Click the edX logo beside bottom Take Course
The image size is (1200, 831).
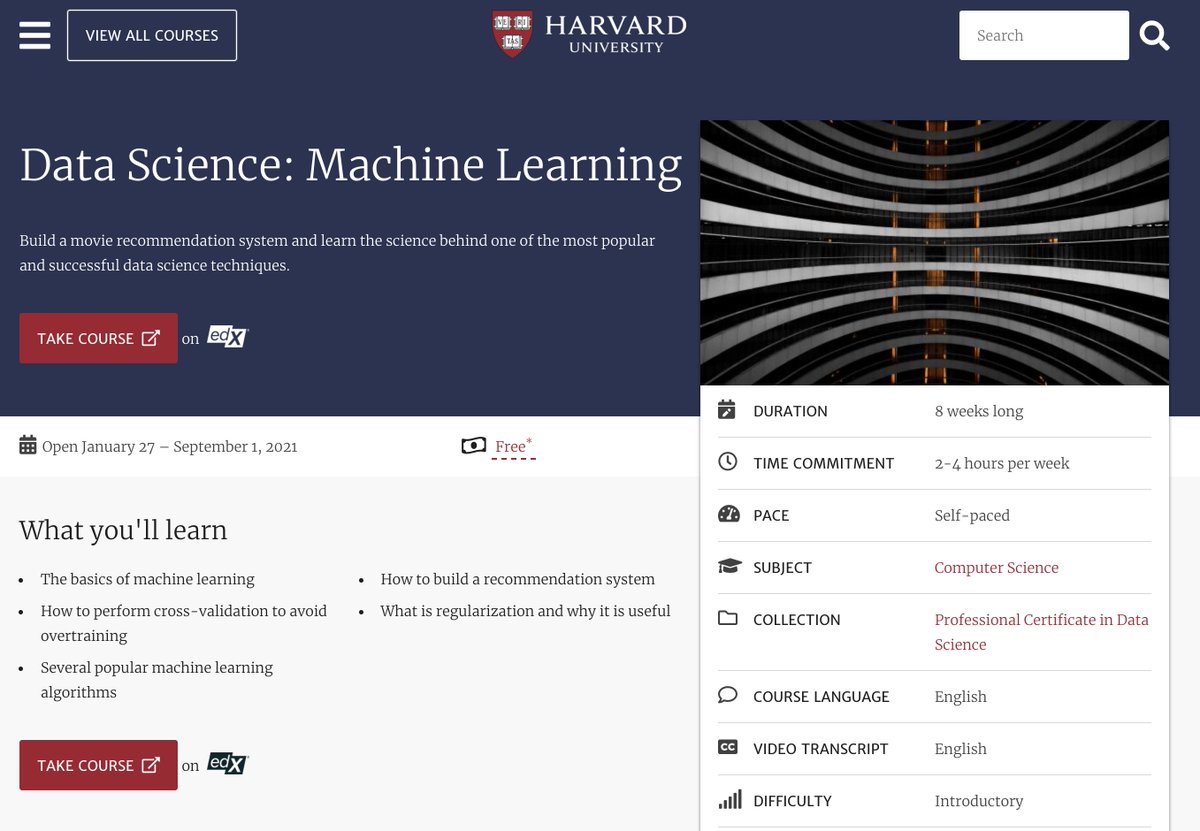227,764
